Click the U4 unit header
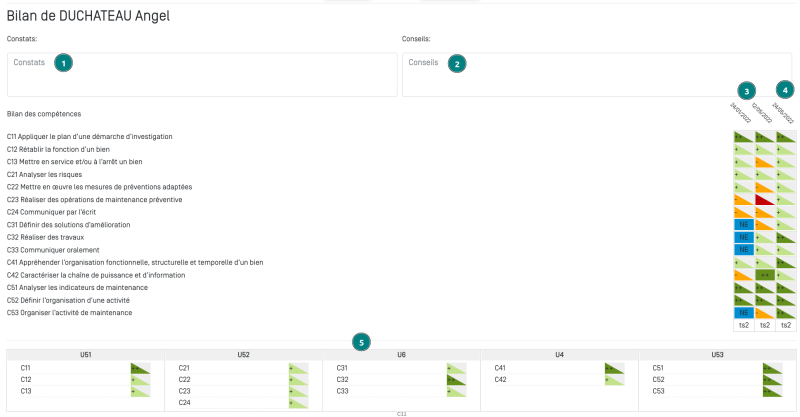 [559, 354]
